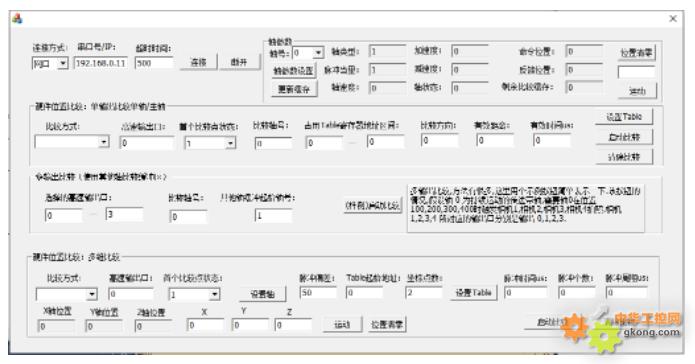Click the 设置Table button next to 坐标点数
The image size is (695, 364).
474,293
